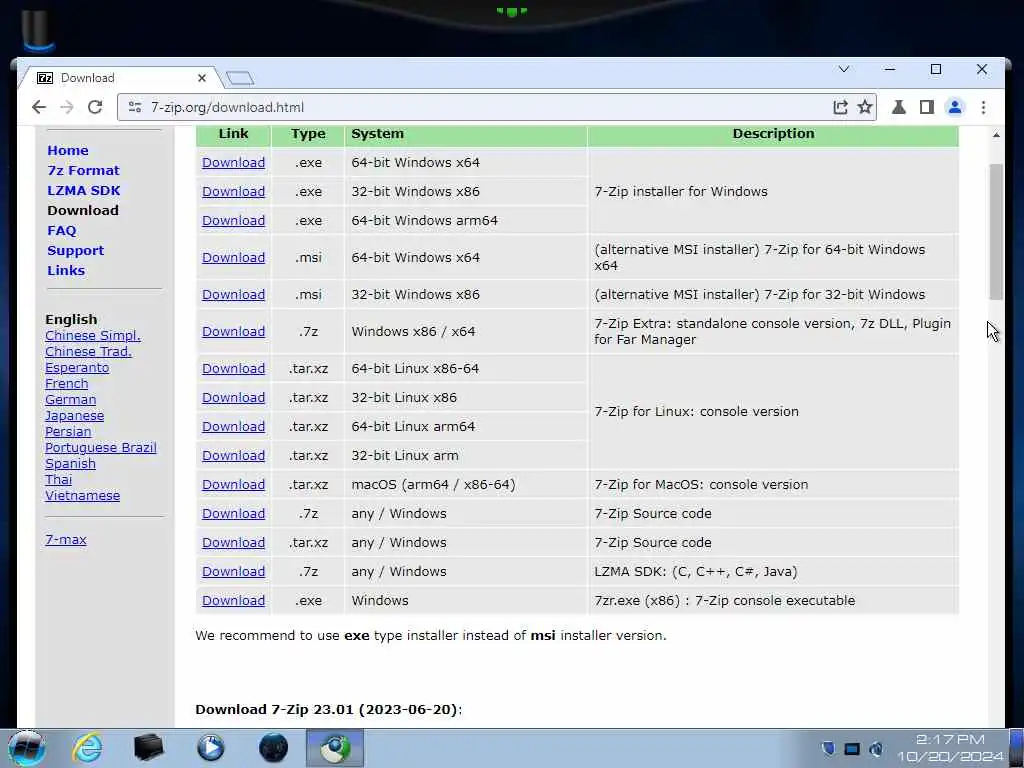Click the share page icon

click(x=840, y=107)
